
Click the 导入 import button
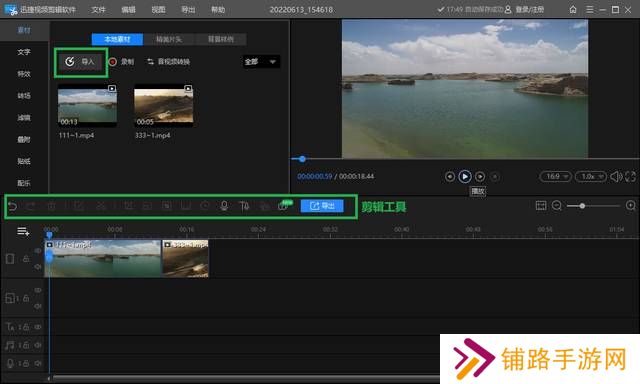[80, 62]
